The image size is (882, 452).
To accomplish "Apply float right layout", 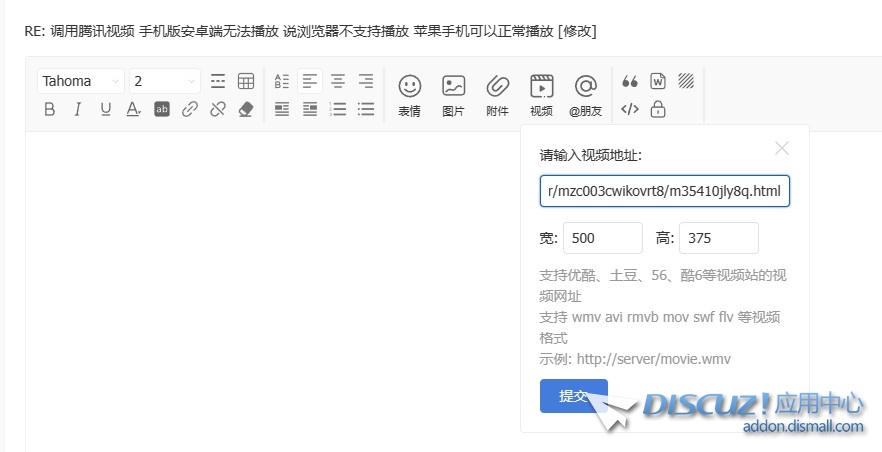I will click(310, 109).
